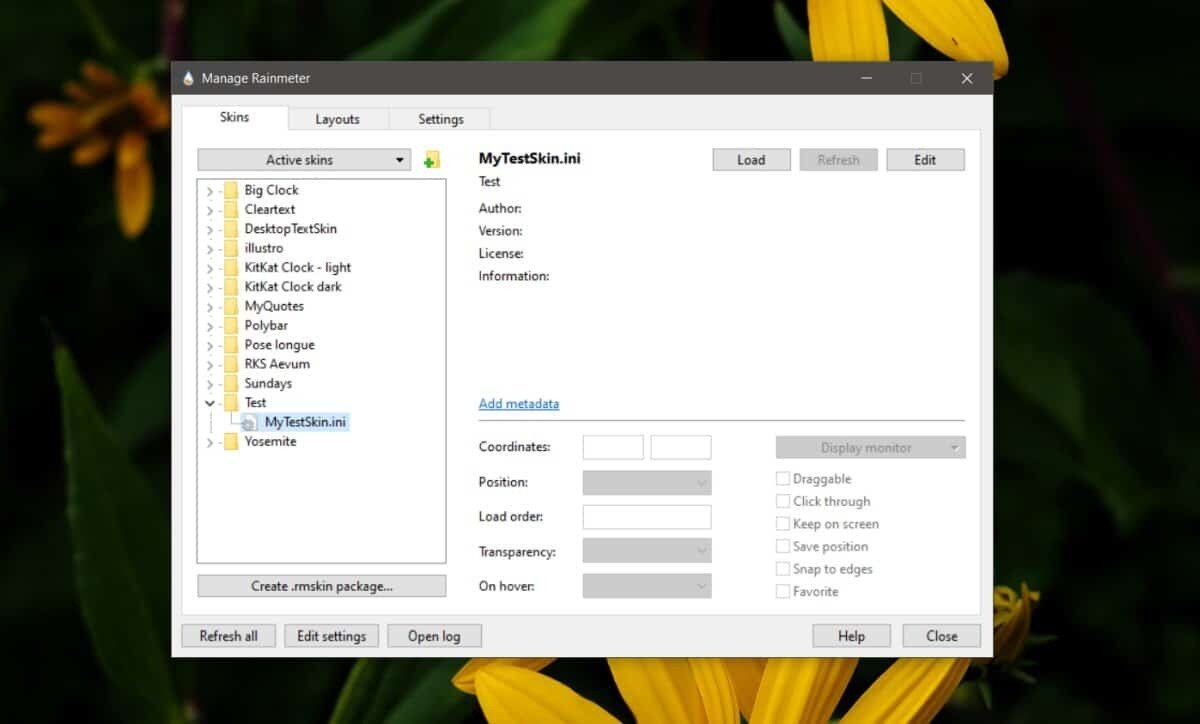1200x724 pixels.
Task: Open the Transparency dropdown
Action: click(x=646, y=551)
